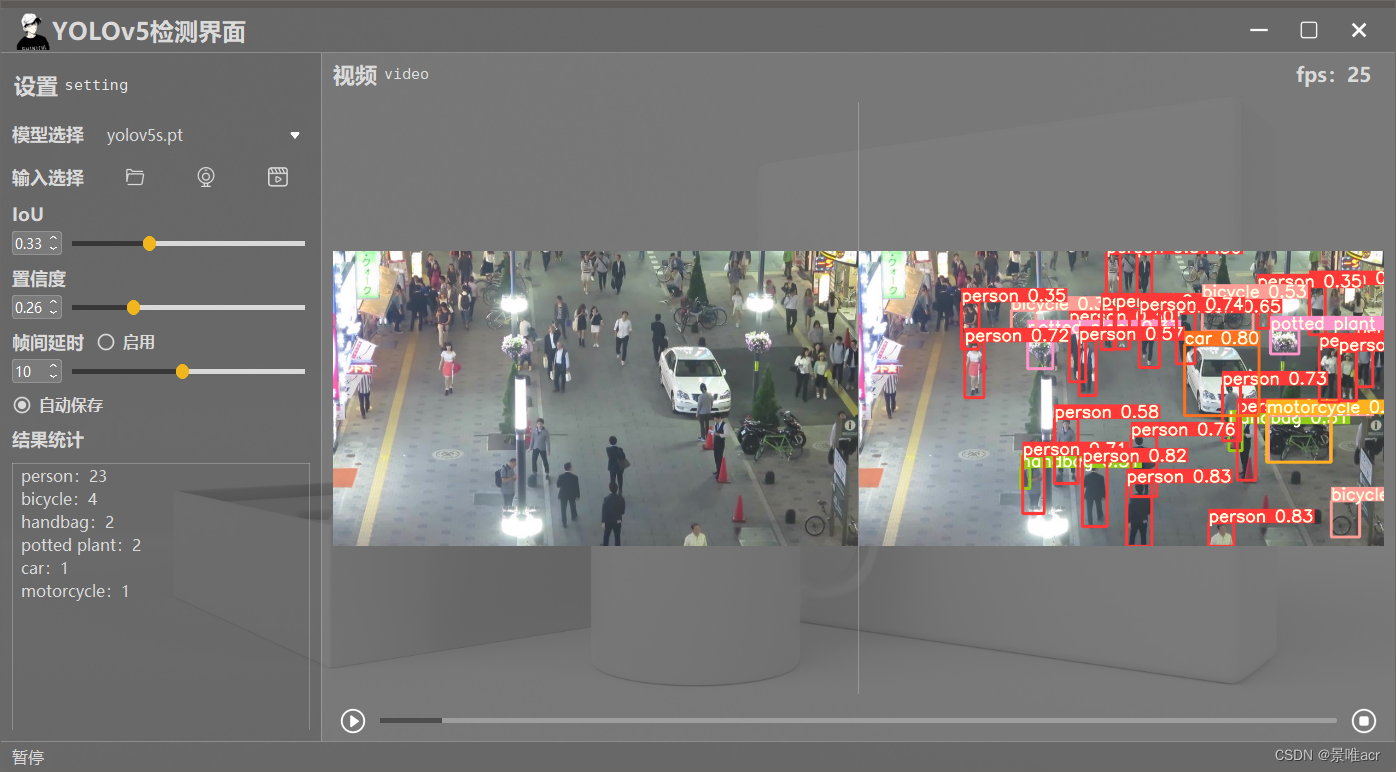The width and height of the screenshot is (1396, 772).
Task: Click the '置信度' label
Action: (x=39, y=279)
